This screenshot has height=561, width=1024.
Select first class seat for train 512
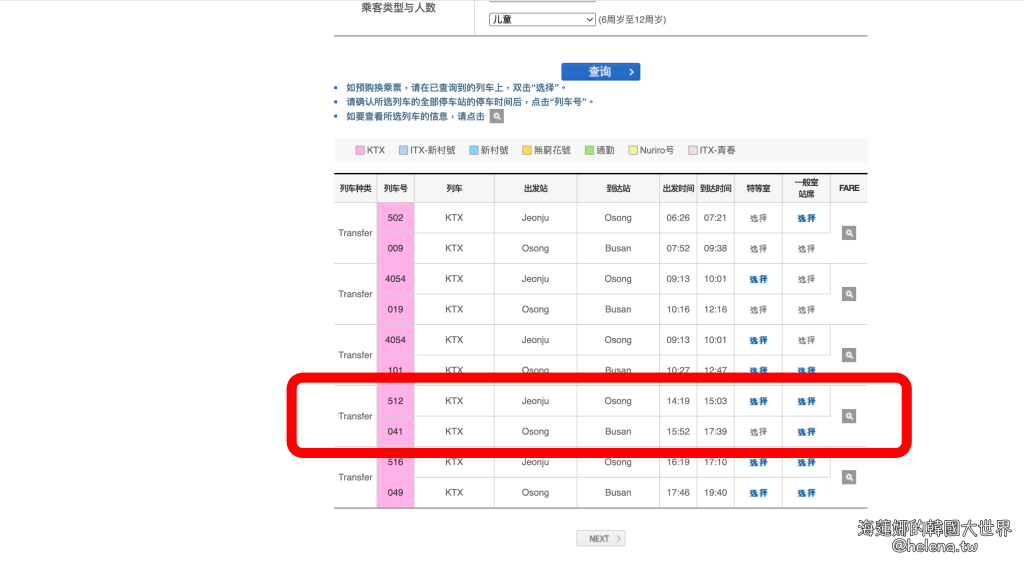(x=758, y=401)
